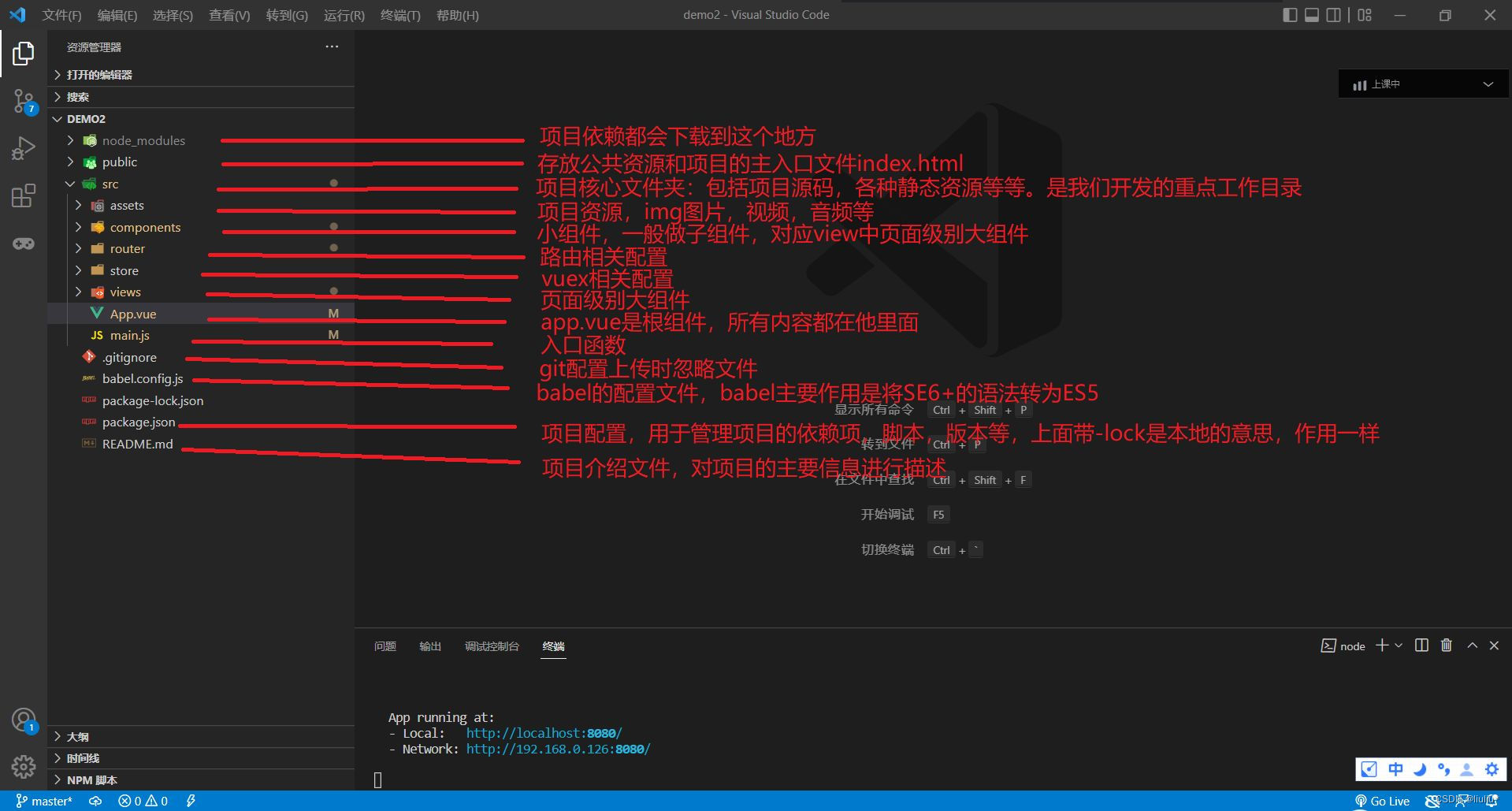Kill the terminal with the trash icon
Image resolution: width=1512 pixels, height=811 pixels.
pyautogui.click(x=1446, y=645)
